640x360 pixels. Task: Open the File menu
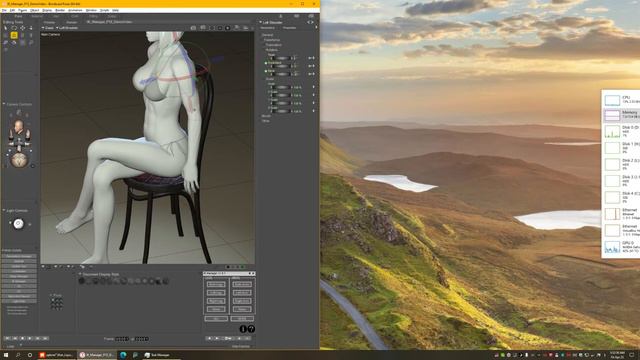tap(4, 10)
